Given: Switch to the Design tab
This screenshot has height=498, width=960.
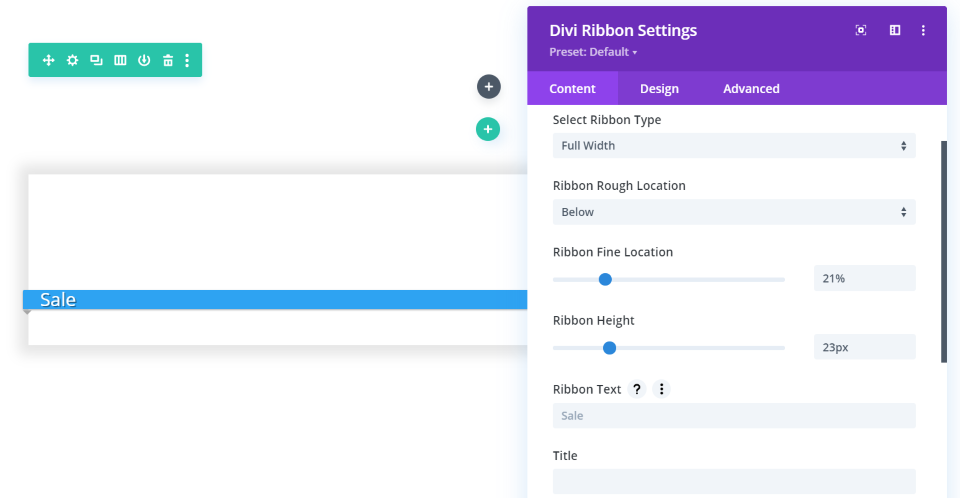Looking at the screenshot, I should [x=659, y=89].
